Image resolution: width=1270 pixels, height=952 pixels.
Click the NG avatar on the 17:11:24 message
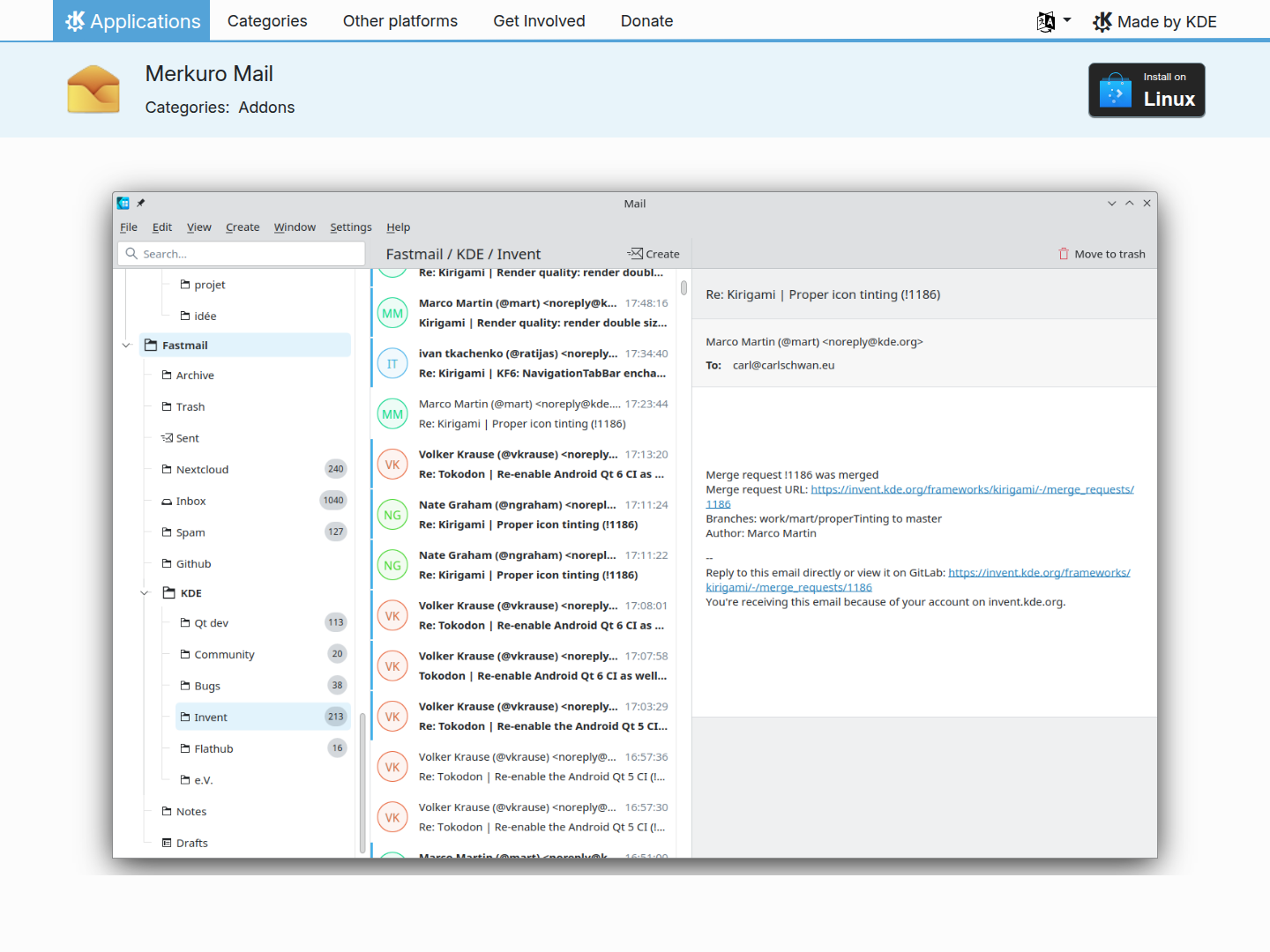(x=392, y=515)
